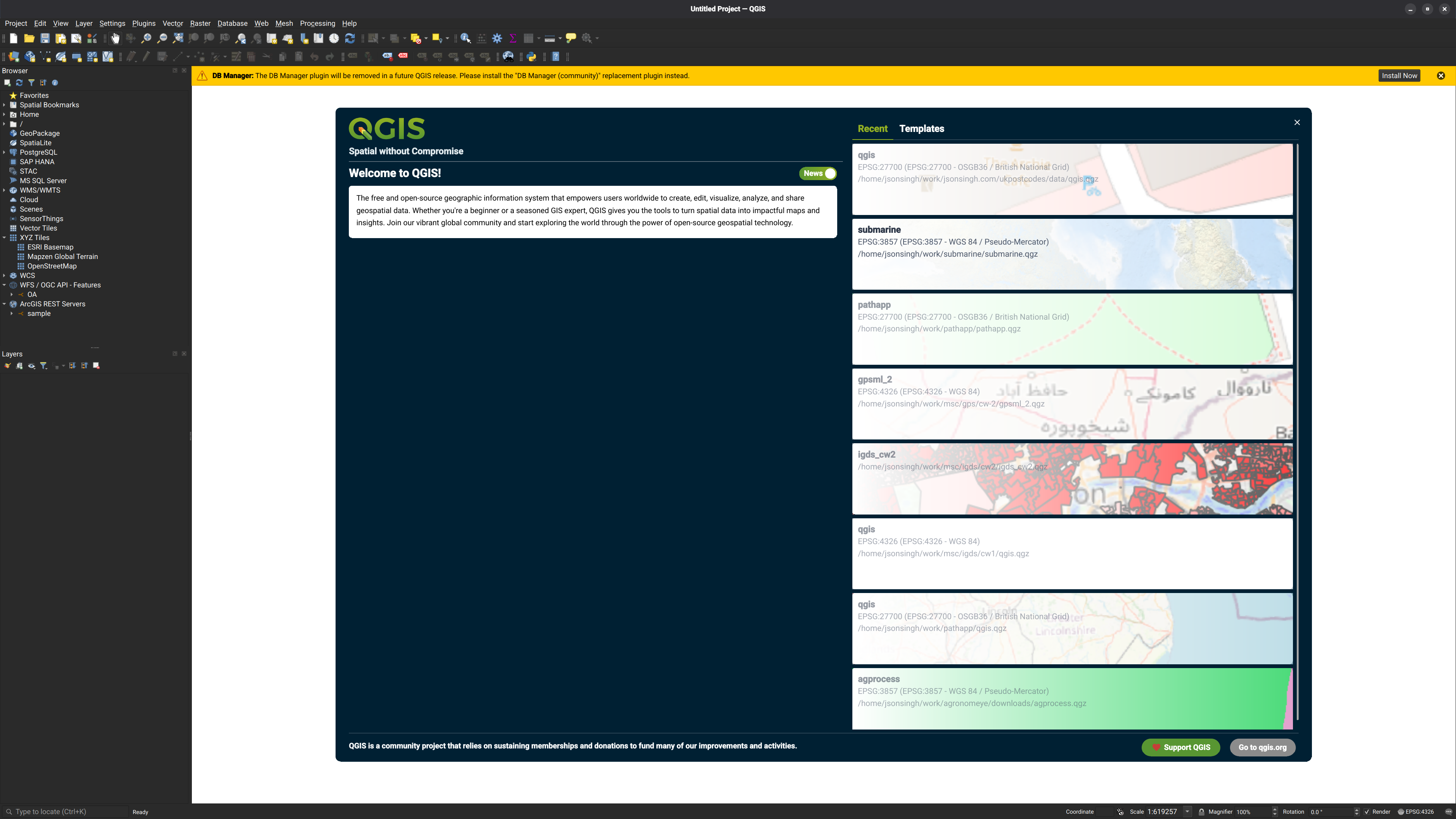Open the igds_cw2 recent project
Viewport: 1456px width, 819px height.
tap(1072, 479)
